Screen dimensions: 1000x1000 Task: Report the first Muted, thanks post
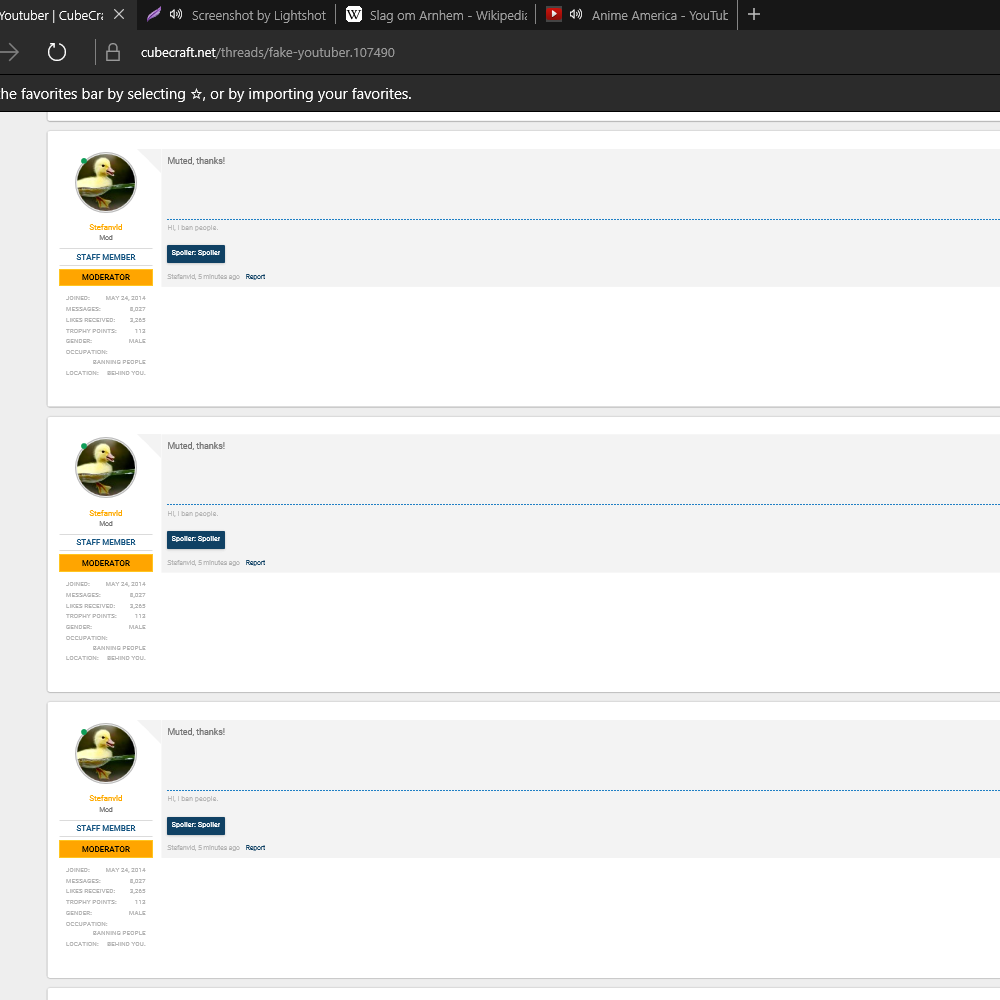(255, 277)
